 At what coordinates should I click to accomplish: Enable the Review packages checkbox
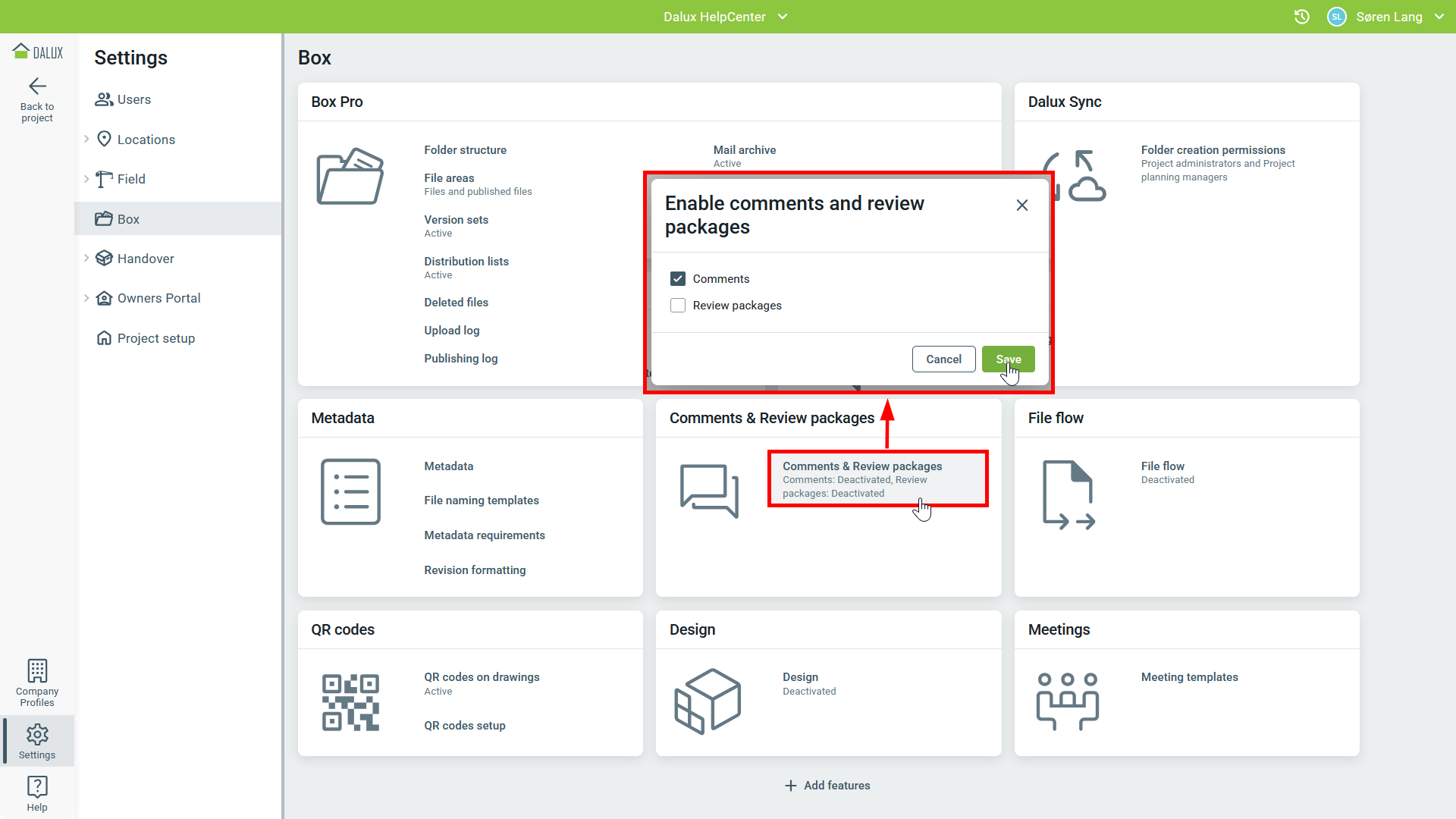[x=678, y=306]
